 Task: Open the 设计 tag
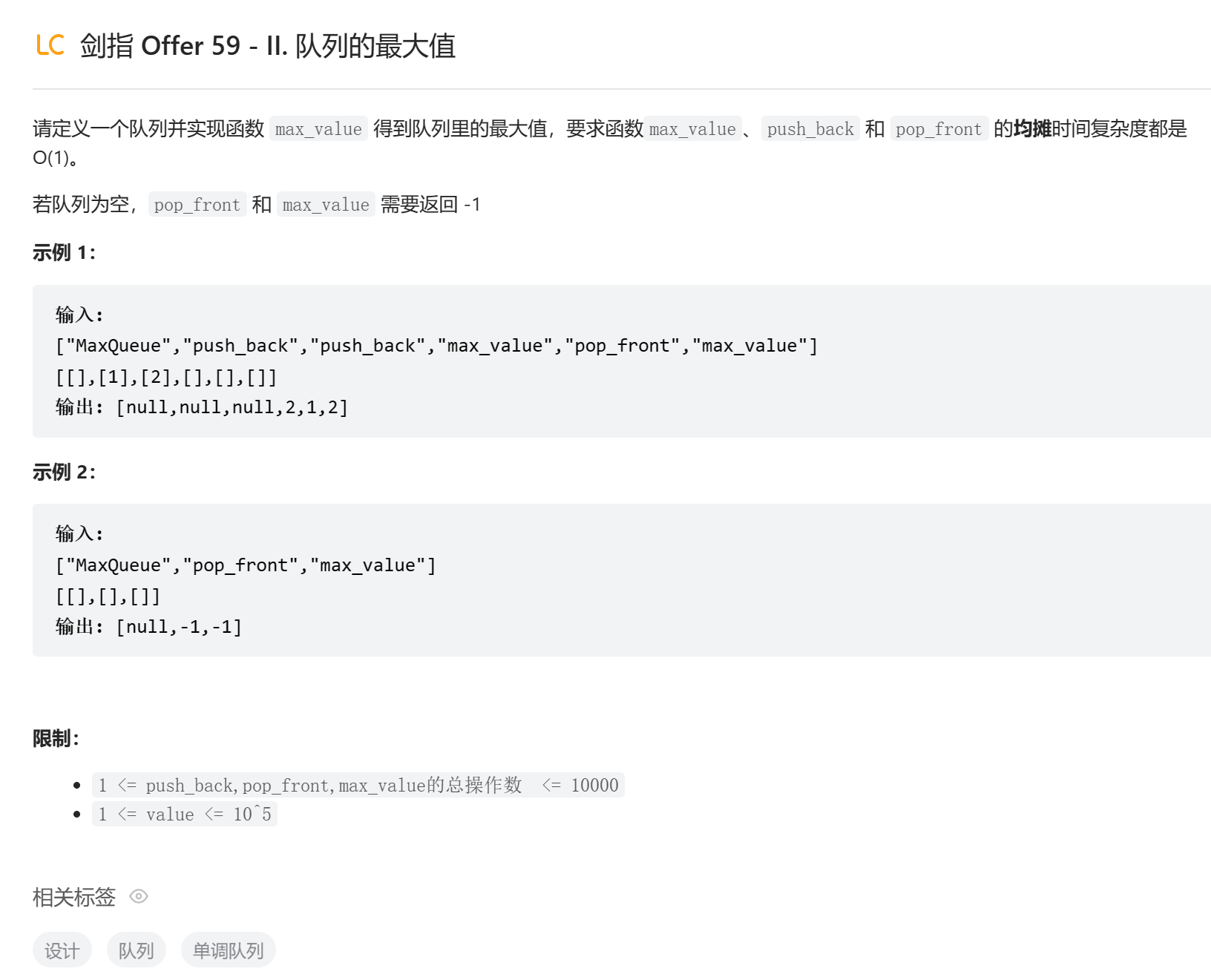tap(62, 950)
